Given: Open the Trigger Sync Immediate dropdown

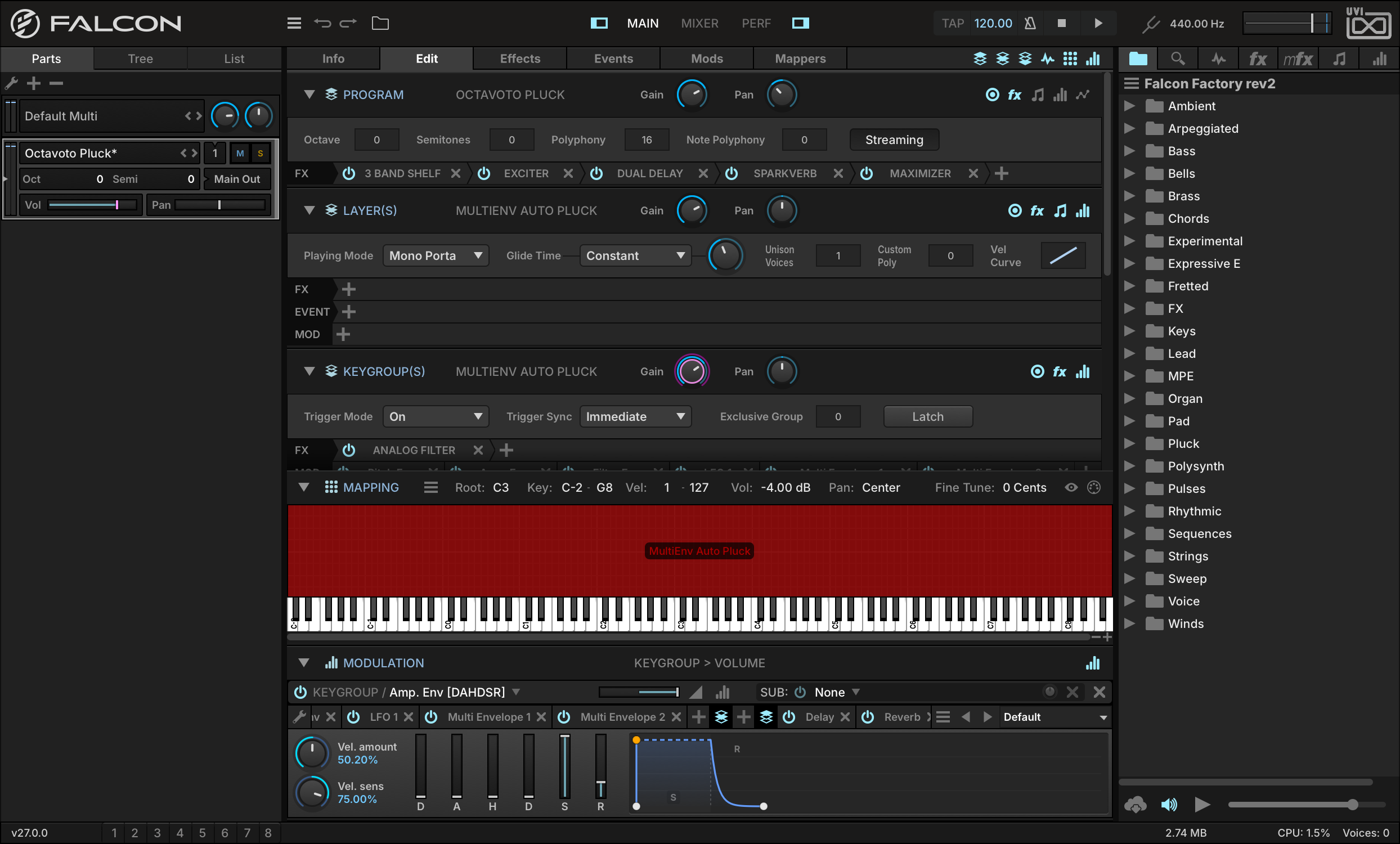Looking at the screenshot, I should click(x=635, y=416).
